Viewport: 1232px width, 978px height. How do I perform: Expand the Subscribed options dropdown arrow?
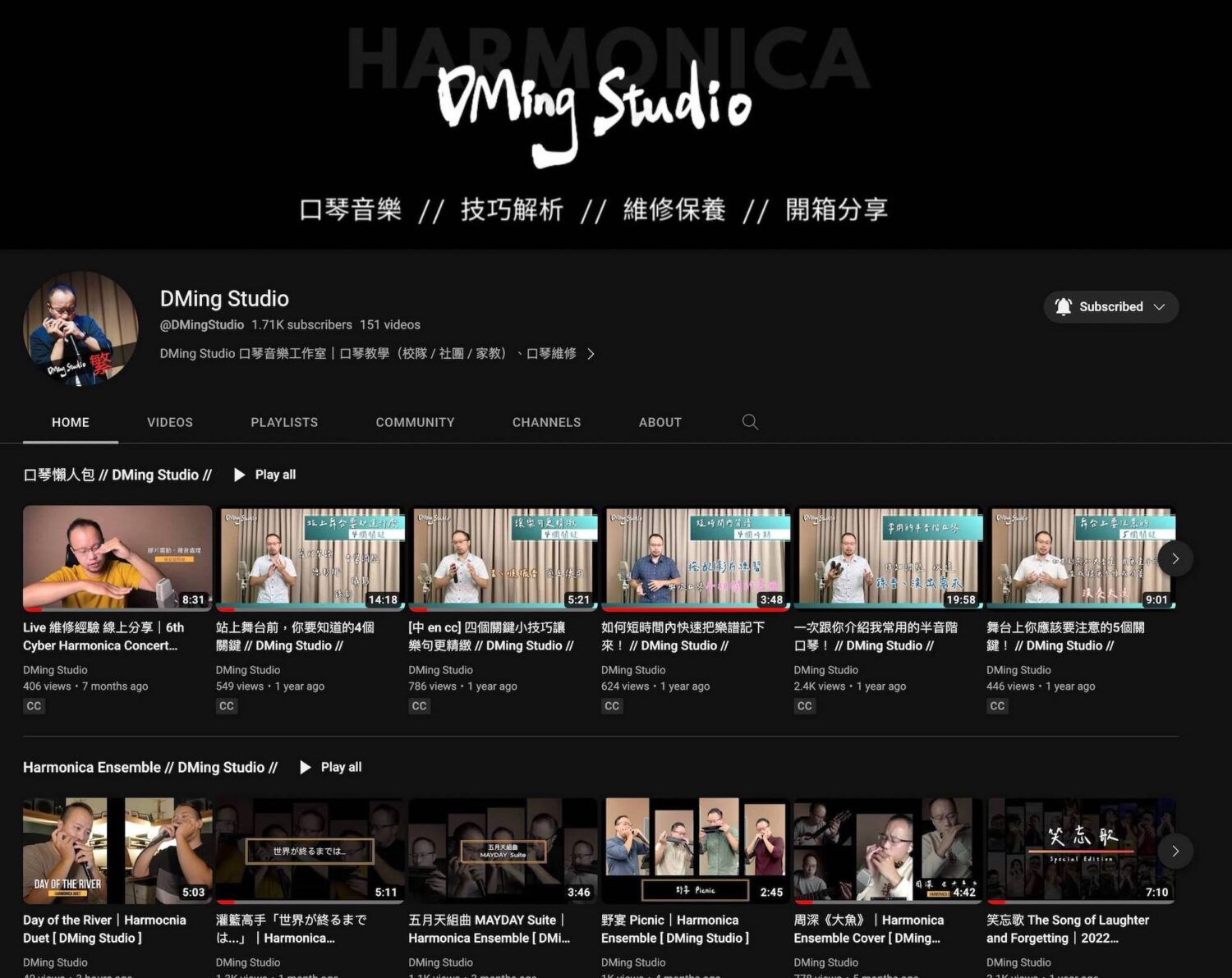coord(1159,306)
